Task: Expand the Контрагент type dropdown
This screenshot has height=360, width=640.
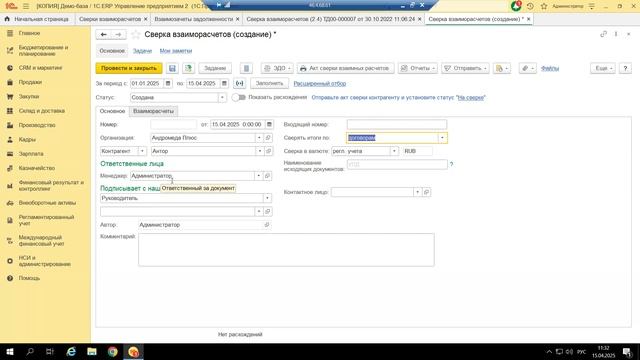Action: (x=142, y=151)
